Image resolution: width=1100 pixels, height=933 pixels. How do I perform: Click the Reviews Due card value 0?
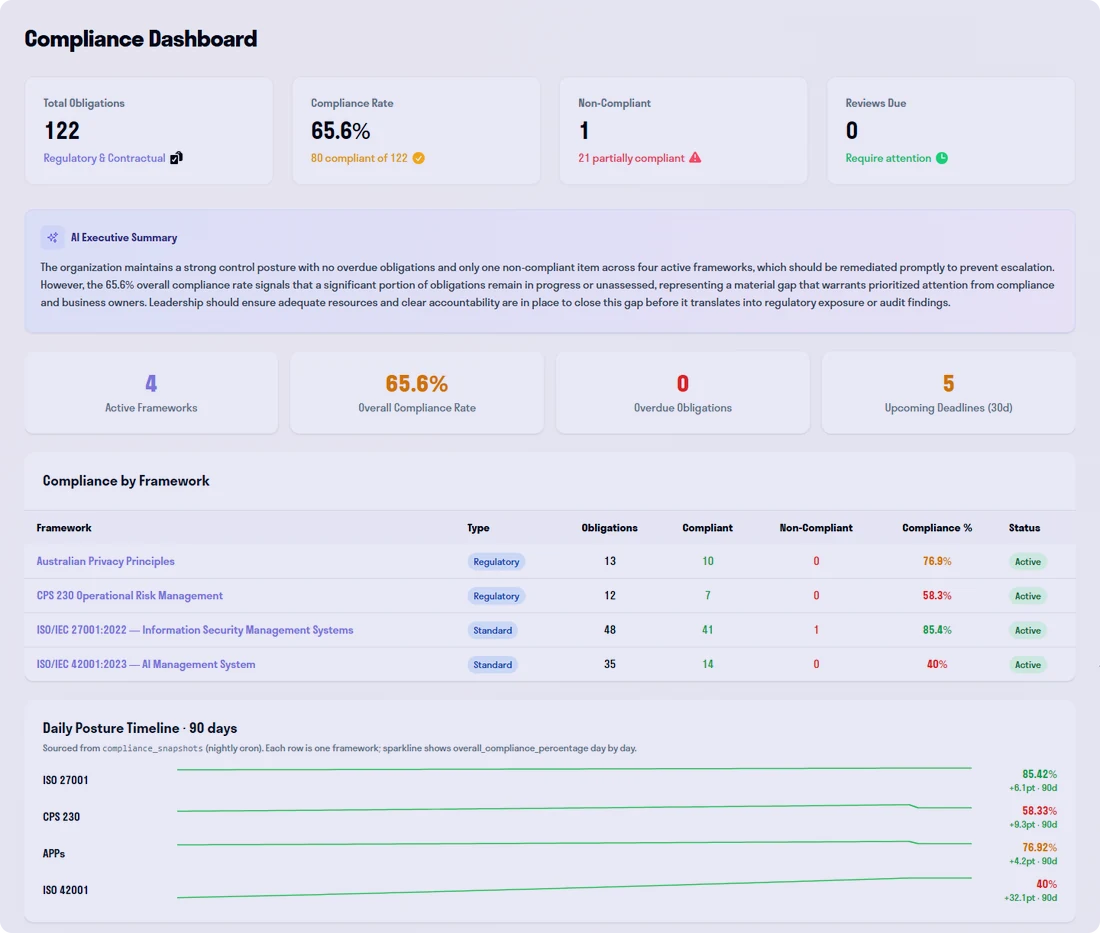coord(852,130)
